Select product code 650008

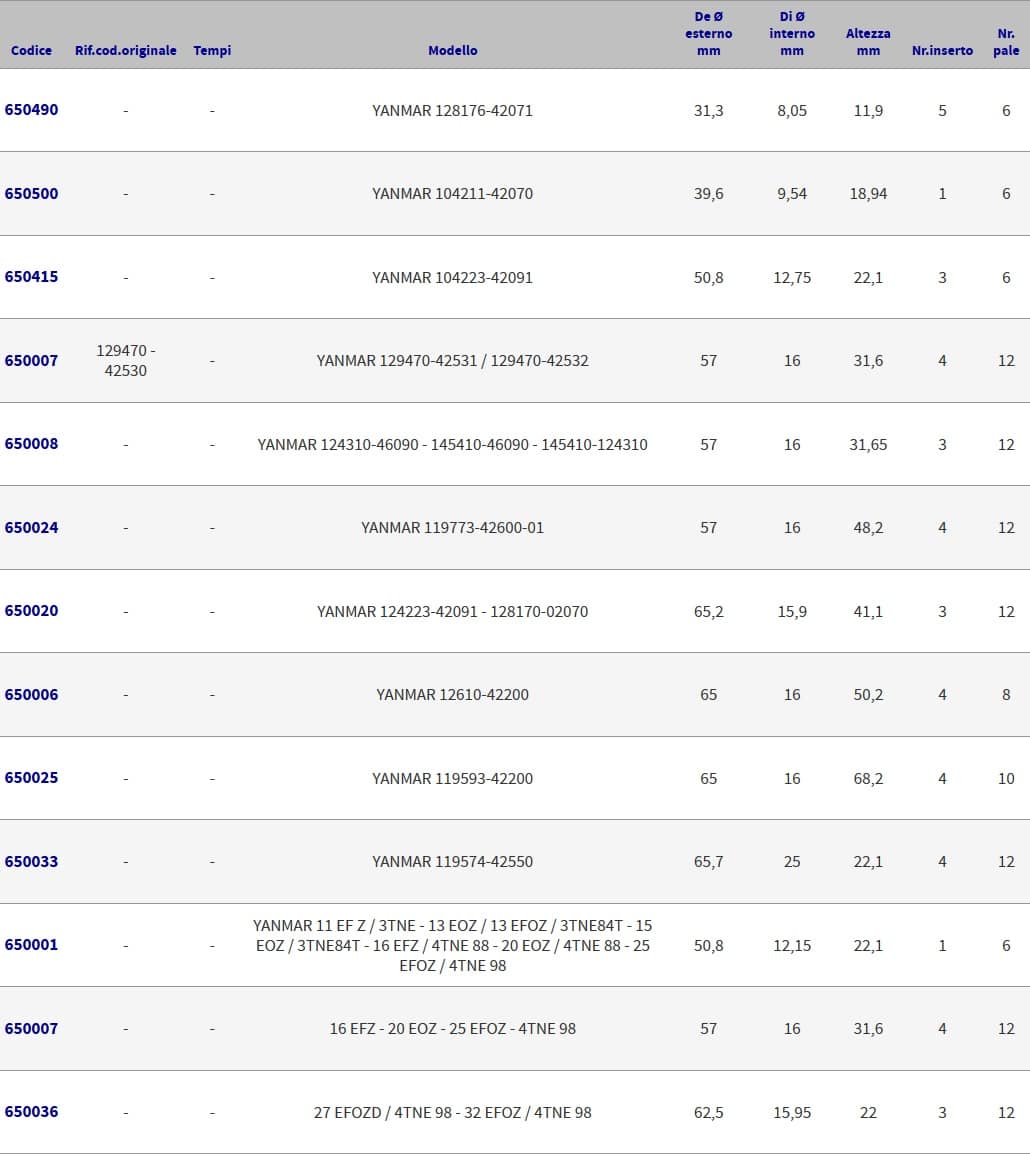tap(32, 444)
